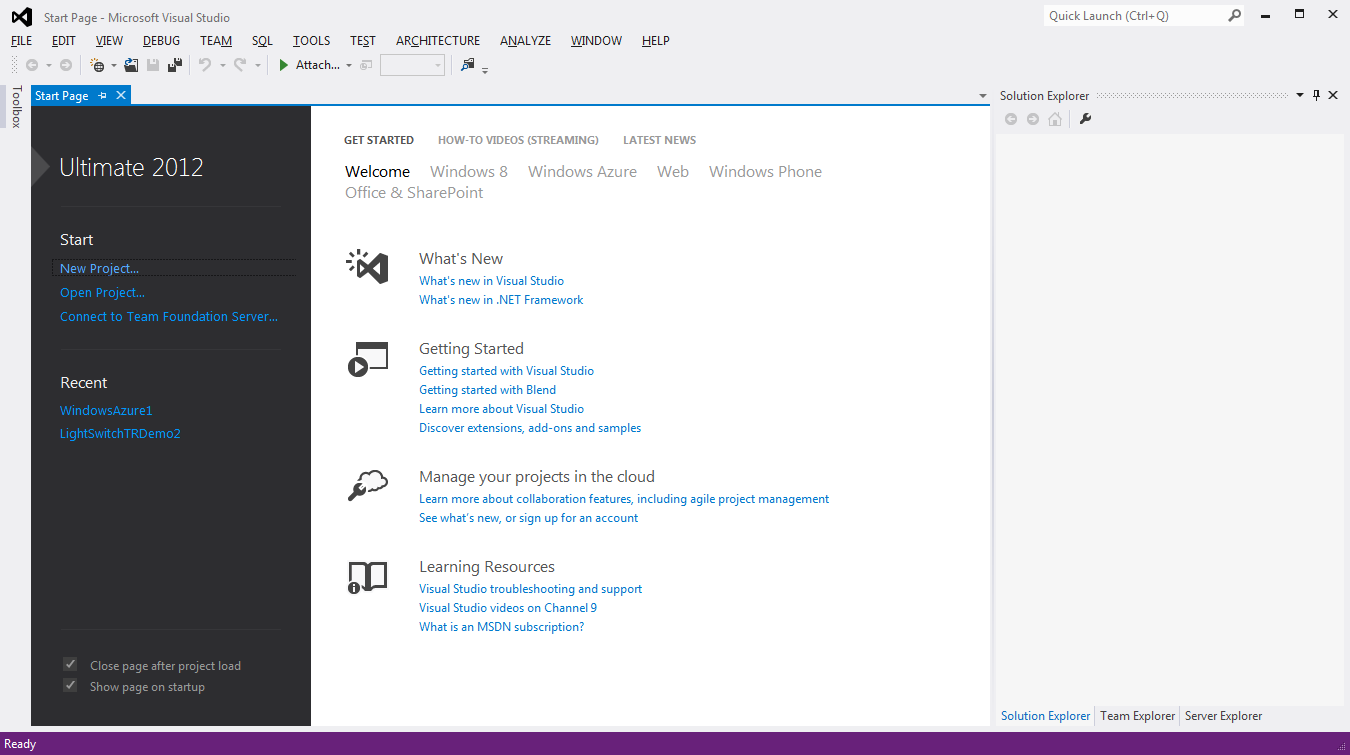Disable Show page on startup
1350x755 pixels.
[x=70, y=686]
